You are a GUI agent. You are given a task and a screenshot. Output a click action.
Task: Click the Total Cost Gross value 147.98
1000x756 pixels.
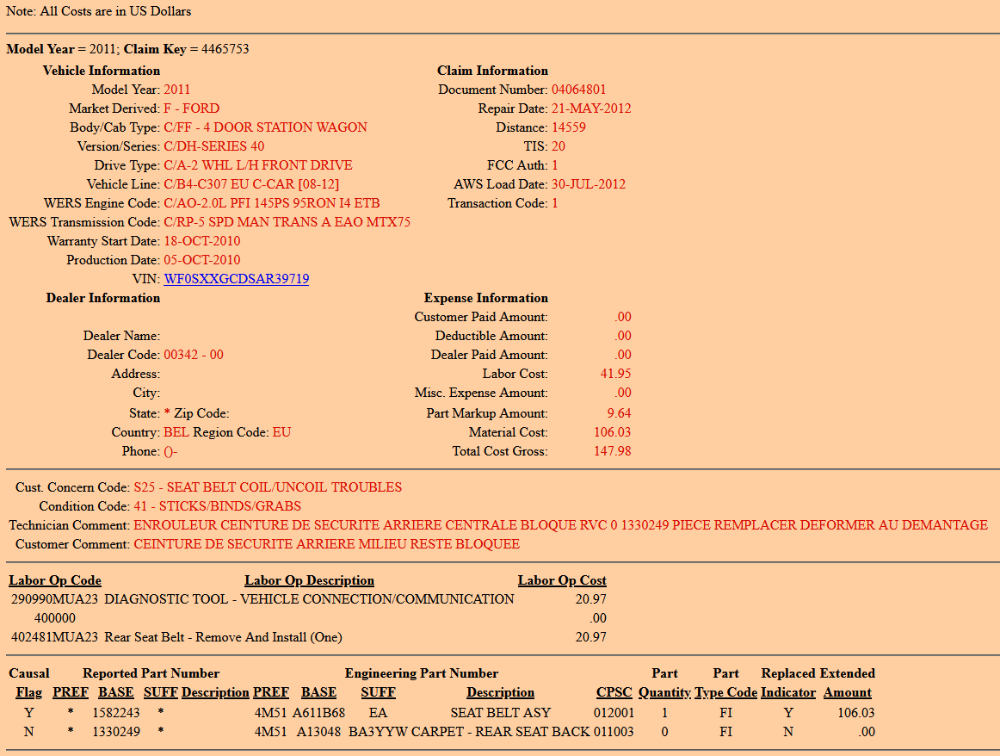pos(613,452)
